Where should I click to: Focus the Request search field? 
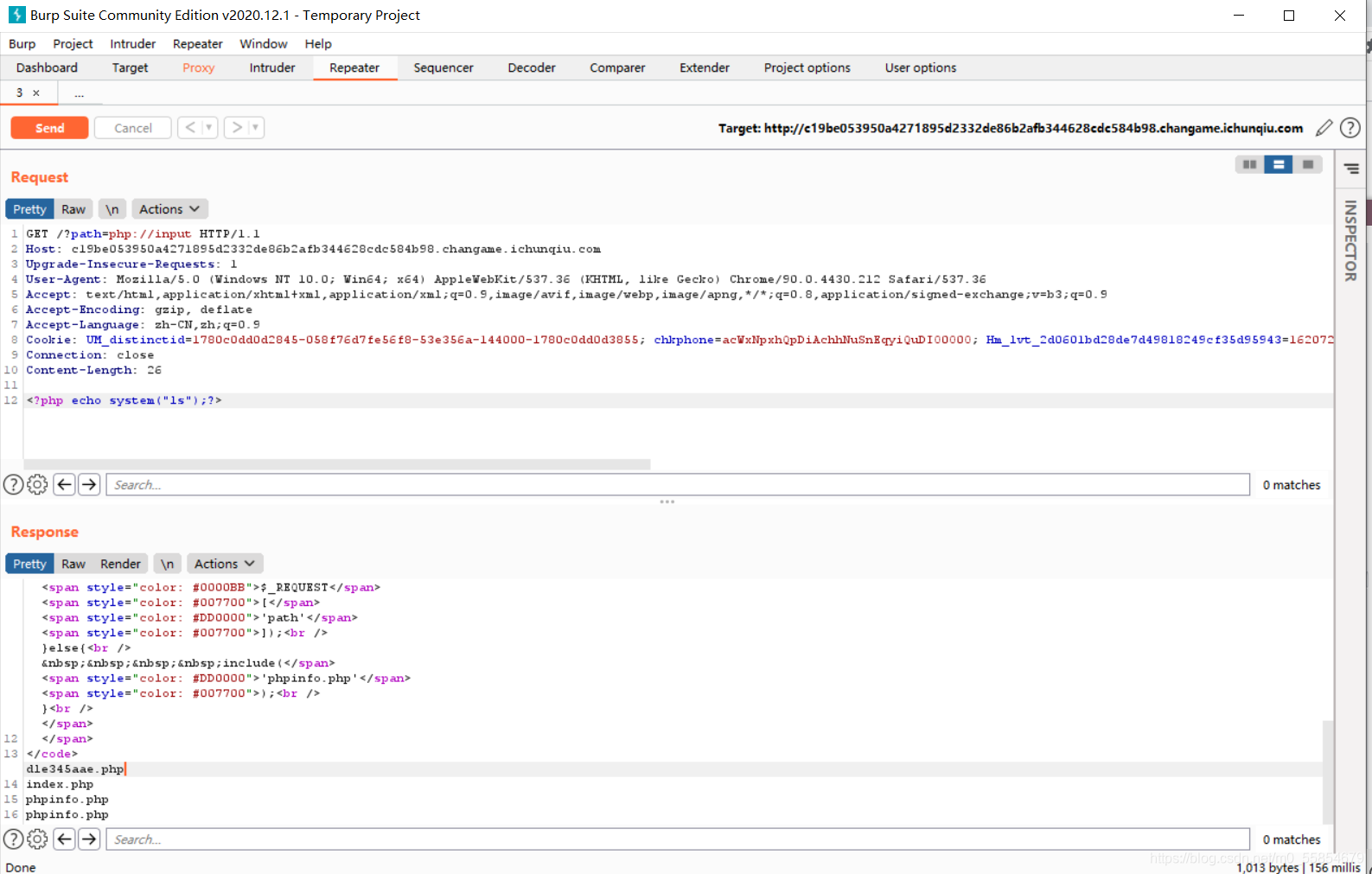(x=678, y=484)
